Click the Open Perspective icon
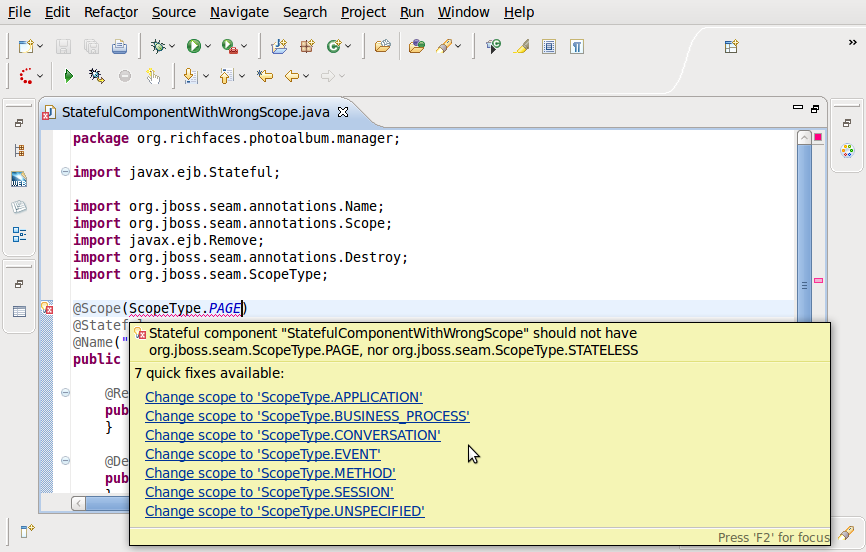 [x=731, y=46]
